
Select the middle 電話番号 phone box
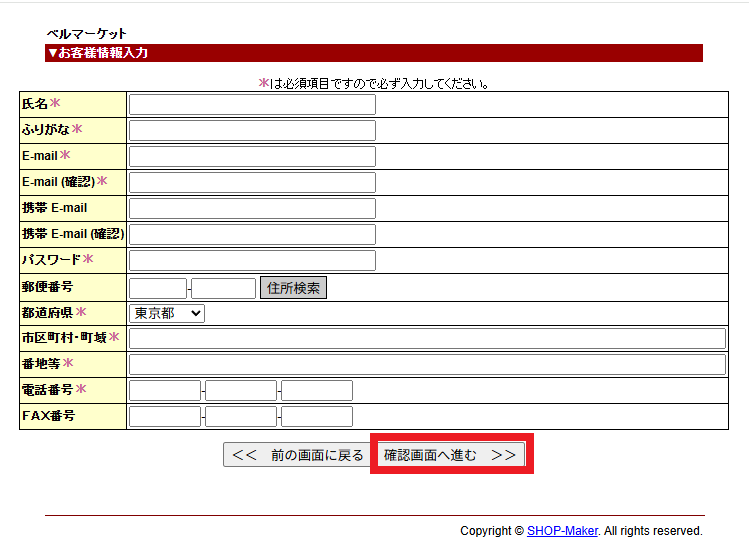coord(241,391)
